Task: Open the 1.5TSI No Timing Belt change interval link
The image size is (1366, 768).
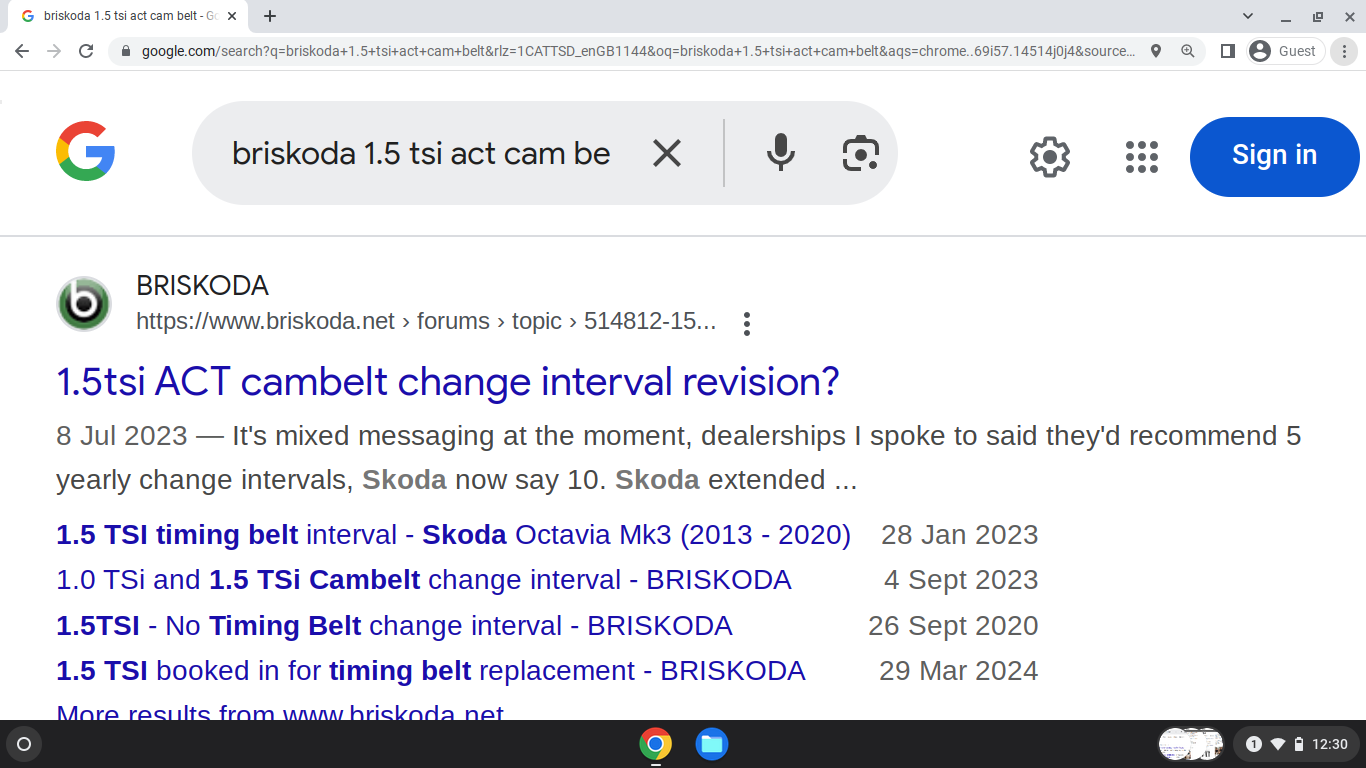Action: click(394, 626)
